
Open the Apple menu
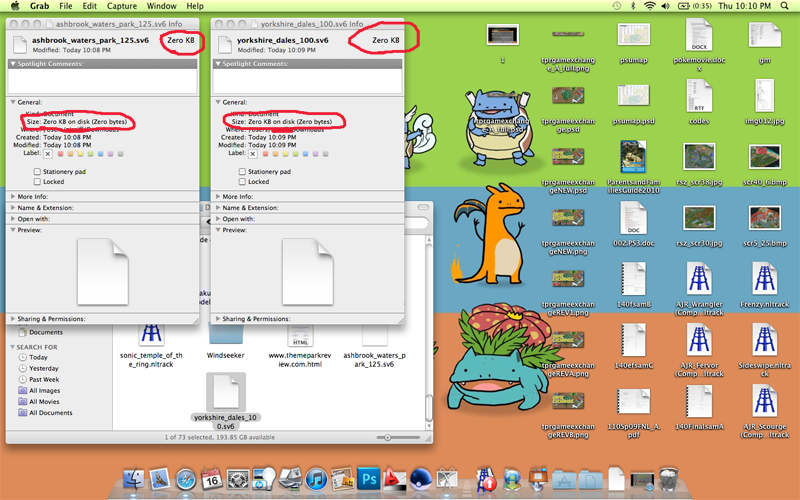coord(15,6)
